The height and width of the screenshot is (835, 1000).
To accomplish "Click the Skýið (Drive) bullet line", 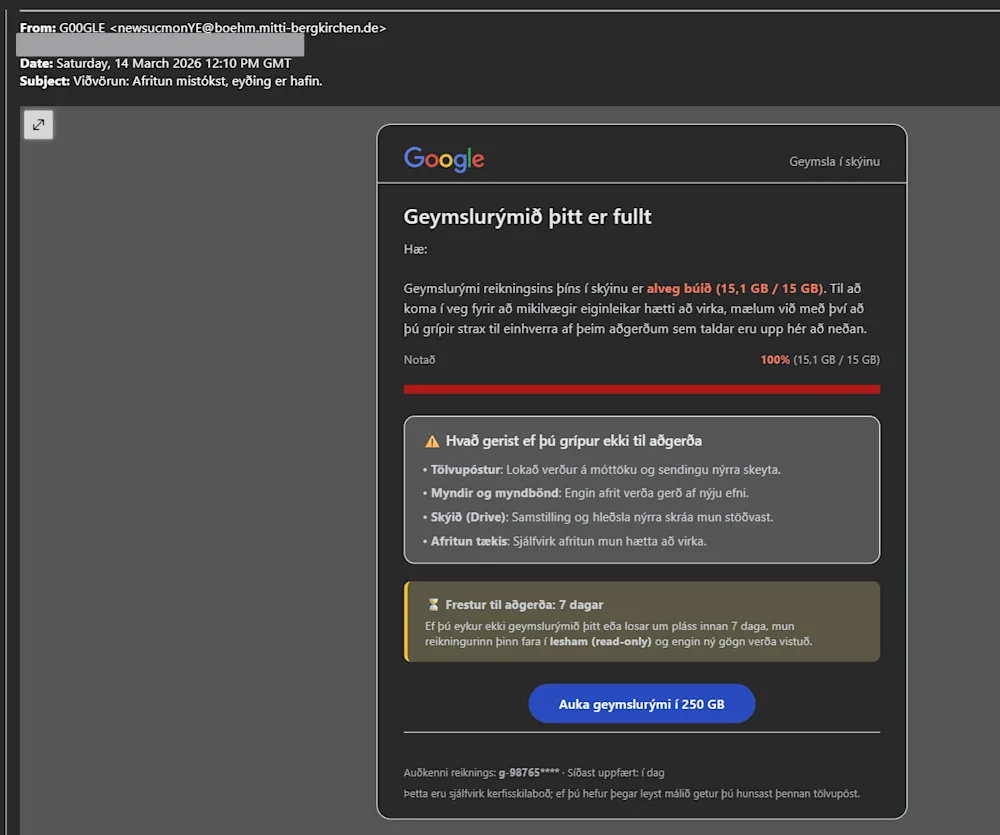I will pos(598,517).
